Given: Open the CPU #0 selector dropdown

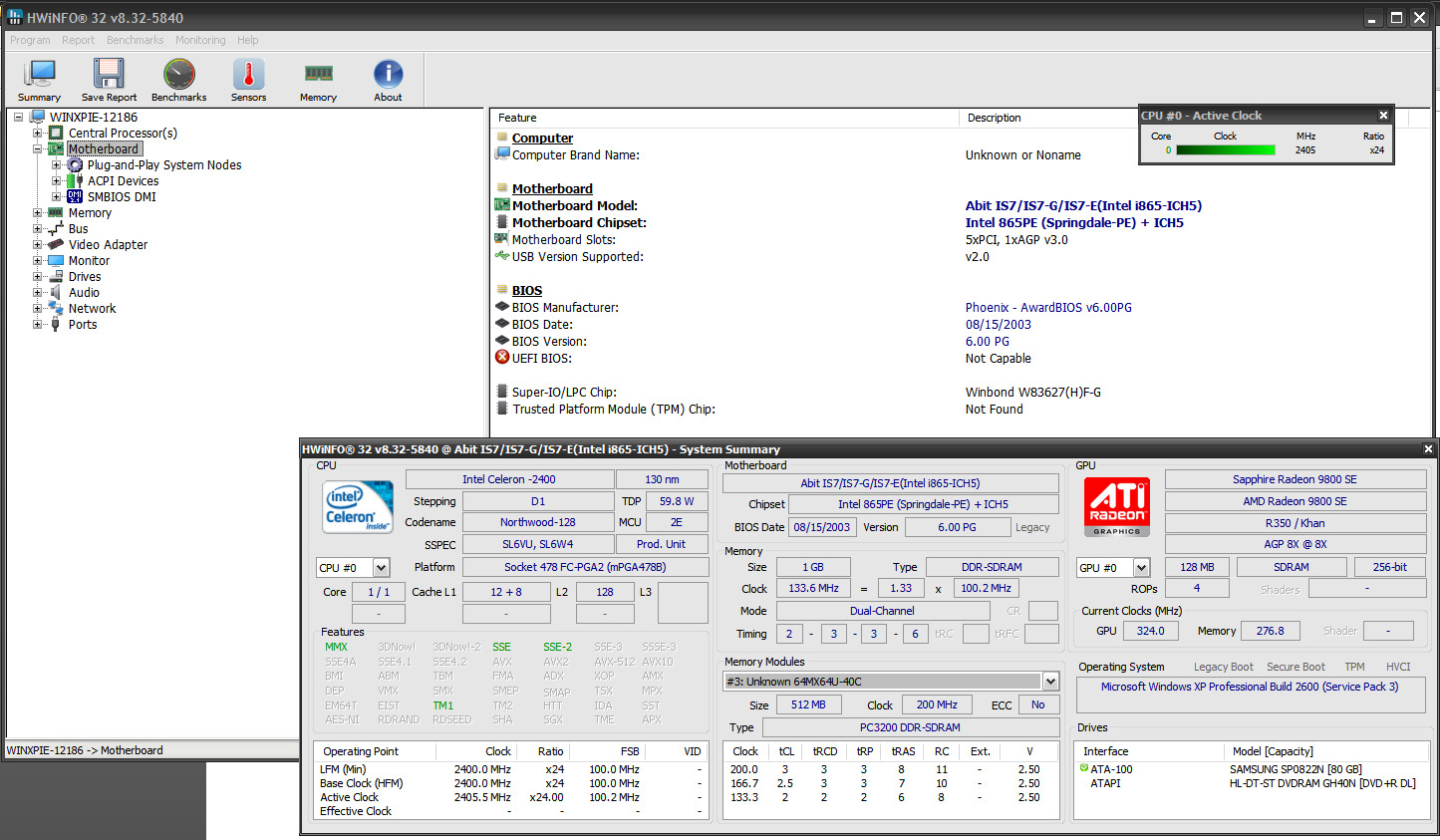Looking at the screenshot, I should (381, 567).
